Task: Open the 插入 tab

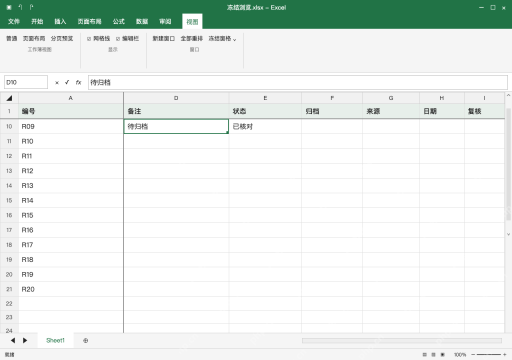Action: click(x=60, y=22)
